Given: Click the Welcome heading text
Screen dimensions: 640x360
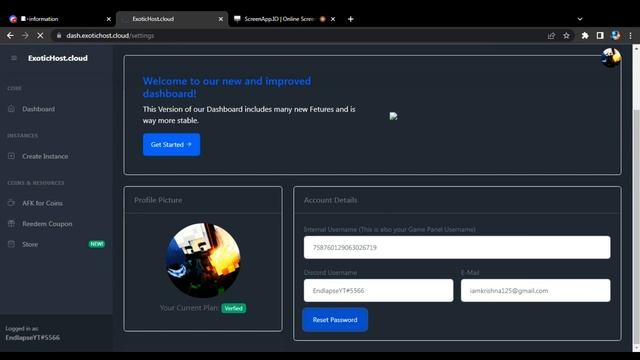Looking at the screenshot, I should click(227, 87).
